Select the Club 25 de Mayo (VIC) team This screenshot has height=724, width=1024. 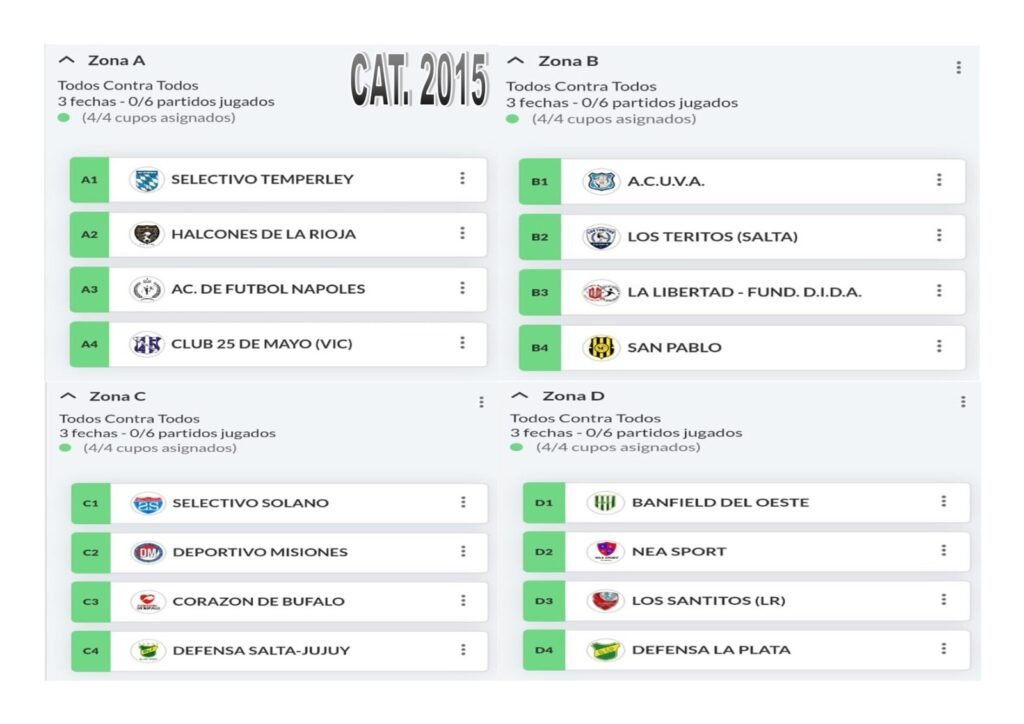[x=262, y=344]
